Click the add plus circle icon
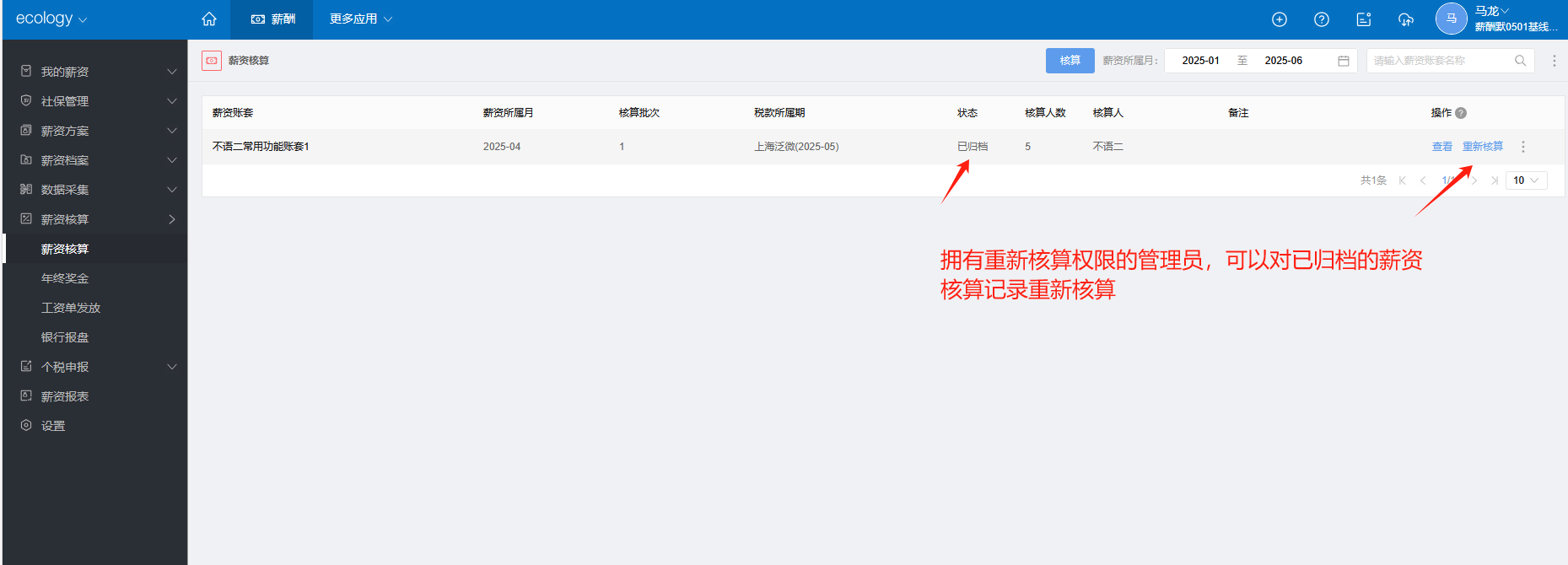Image resolution: width=1568 pixels, height=565 pixels. 1280,19
